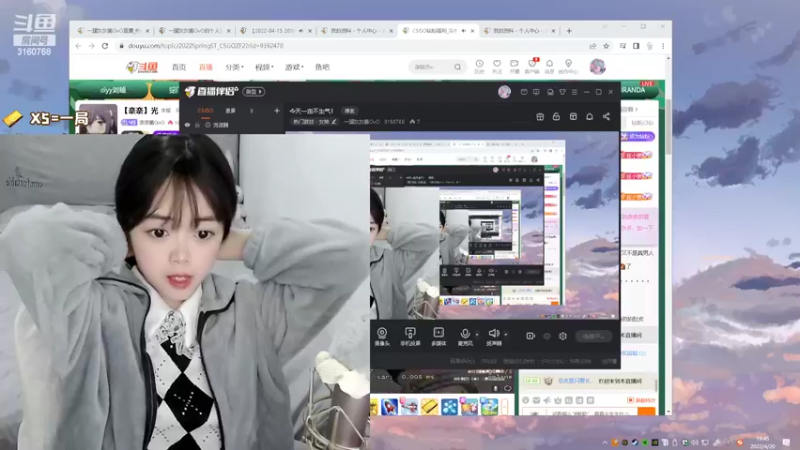Click the streaming tool user avatar
Screen dimensions: 800x450
504,91
